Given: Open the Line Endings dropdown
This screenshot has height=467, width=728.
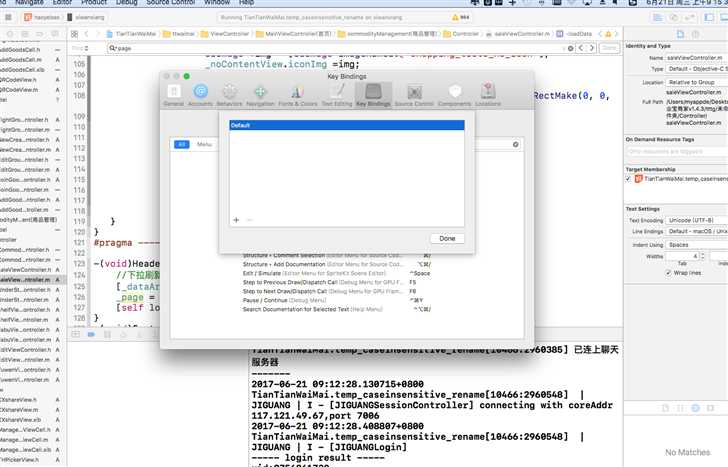Looking at the screenshot, I should (696, 231).
